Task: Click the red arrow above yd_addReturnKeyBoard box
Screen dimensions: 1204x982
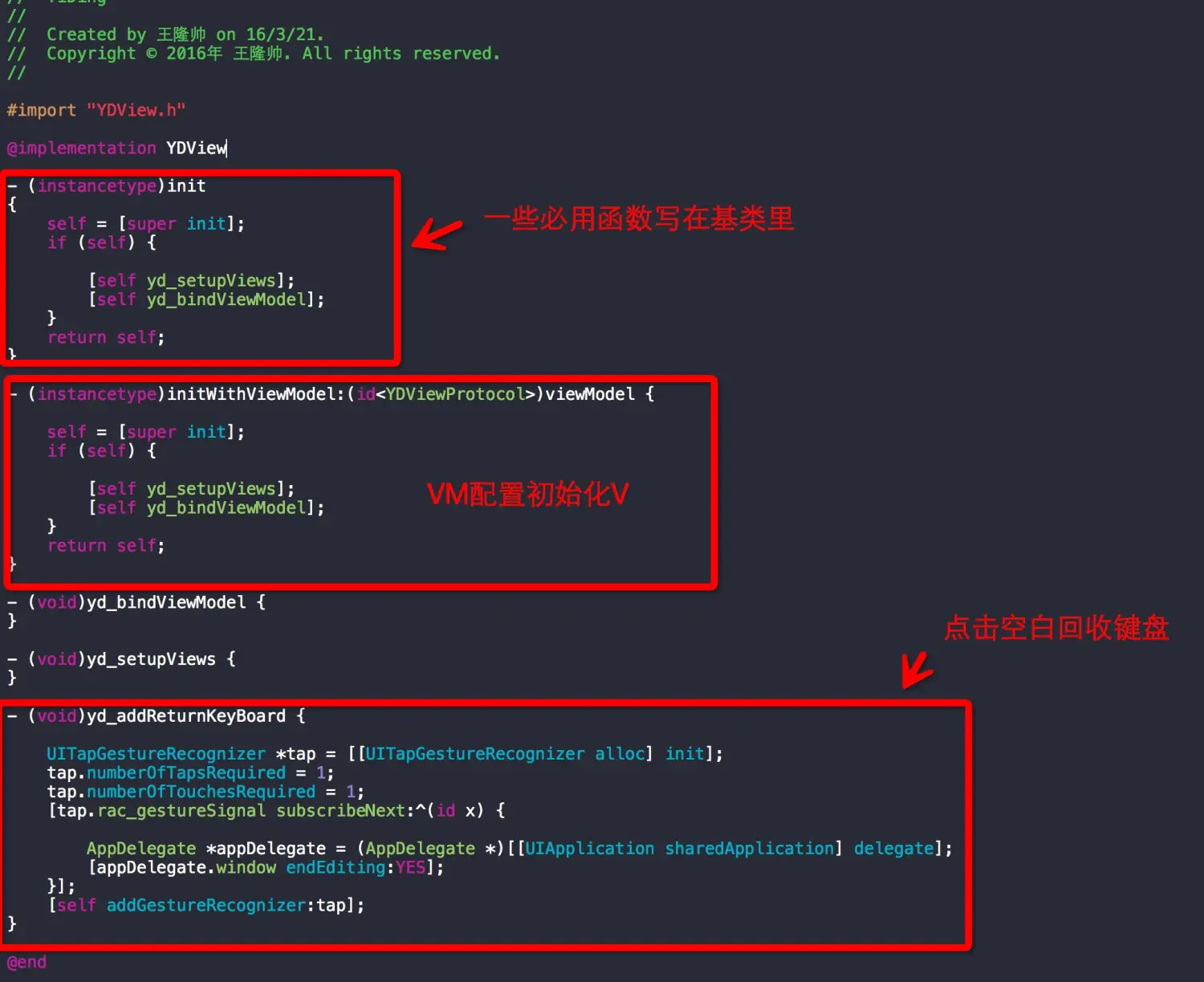Action: pos(917,670)
